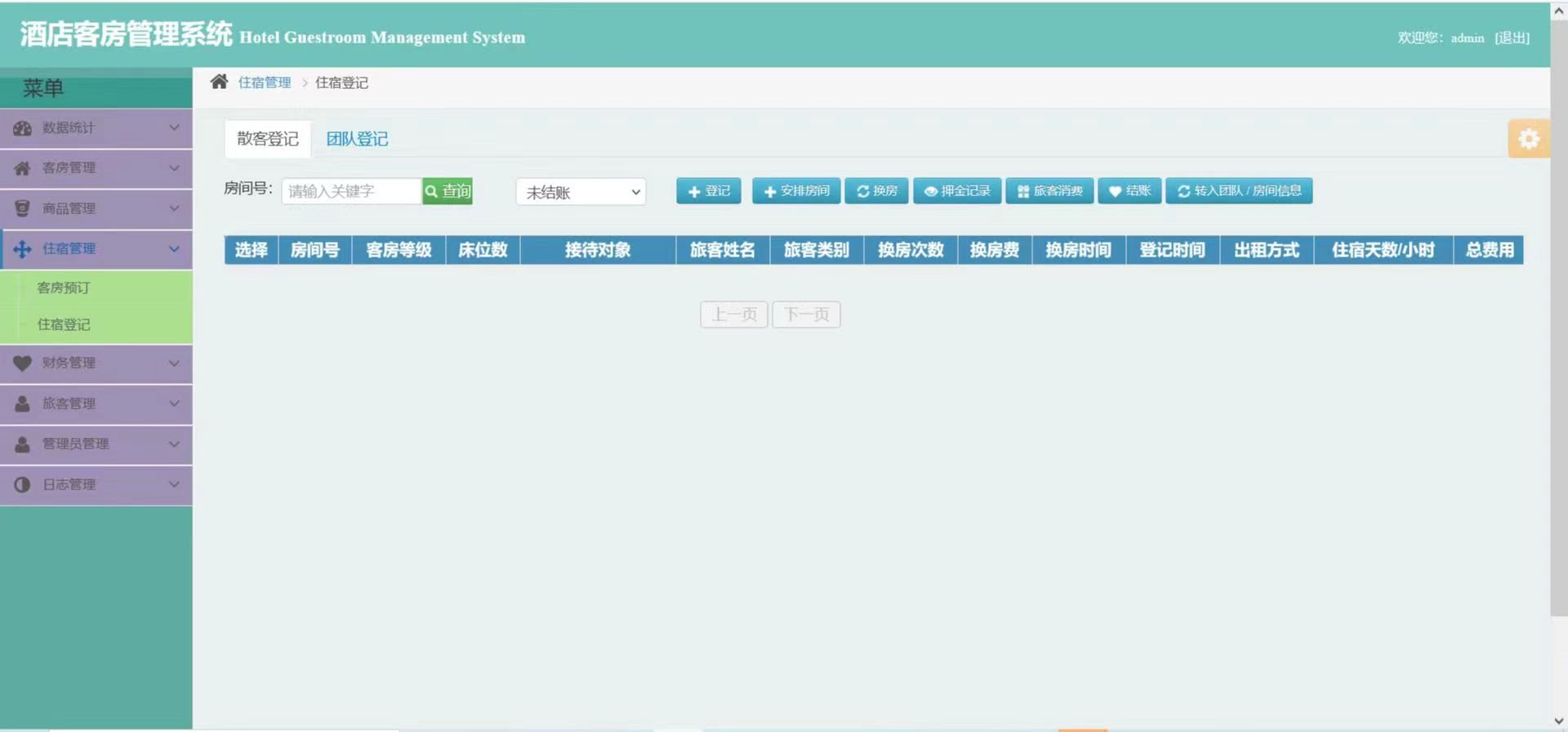This screenshot has height=732, width=1568.
Task: Open the settings gear panel
Action: pyautogui.click(x=1528, y=139)
